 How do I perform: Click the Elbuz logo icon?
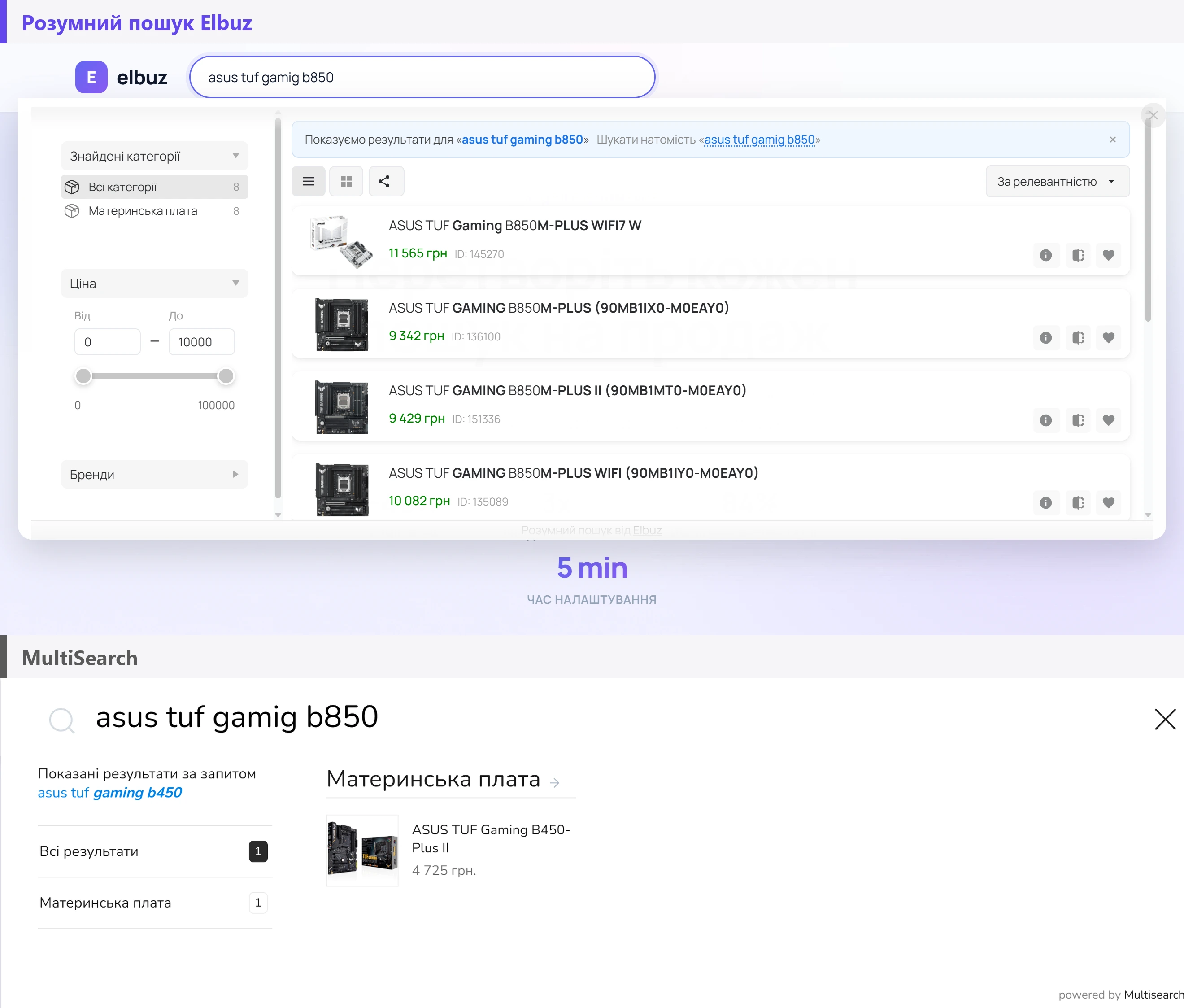pos(91,77)
